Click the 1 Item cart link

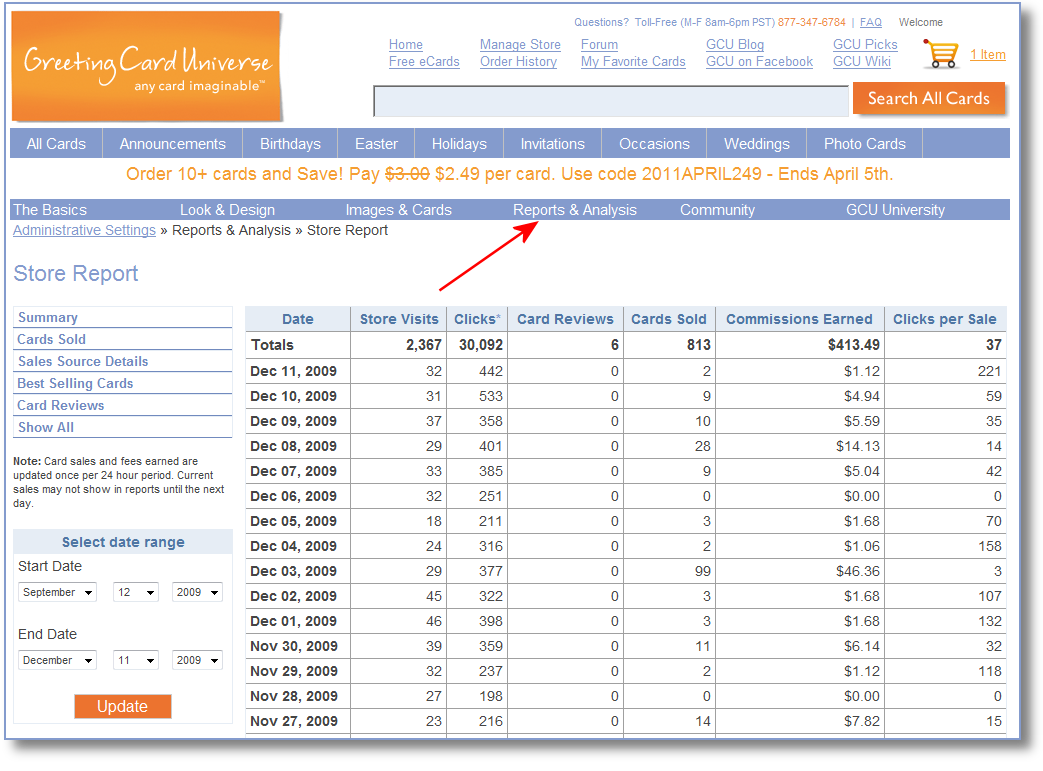click(x=988, y=55)
